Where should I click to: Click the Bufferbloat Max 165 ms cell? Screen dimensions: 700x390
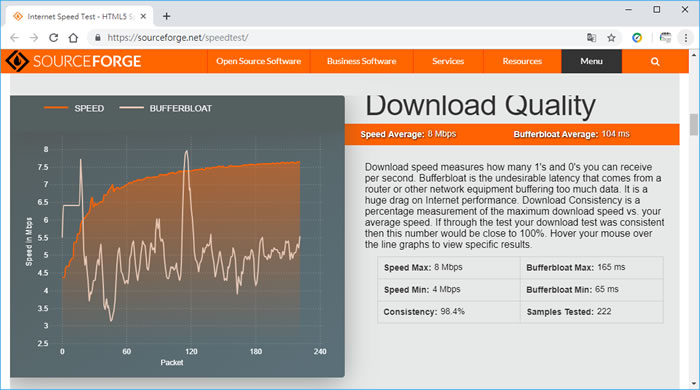[x=592, y=267]
